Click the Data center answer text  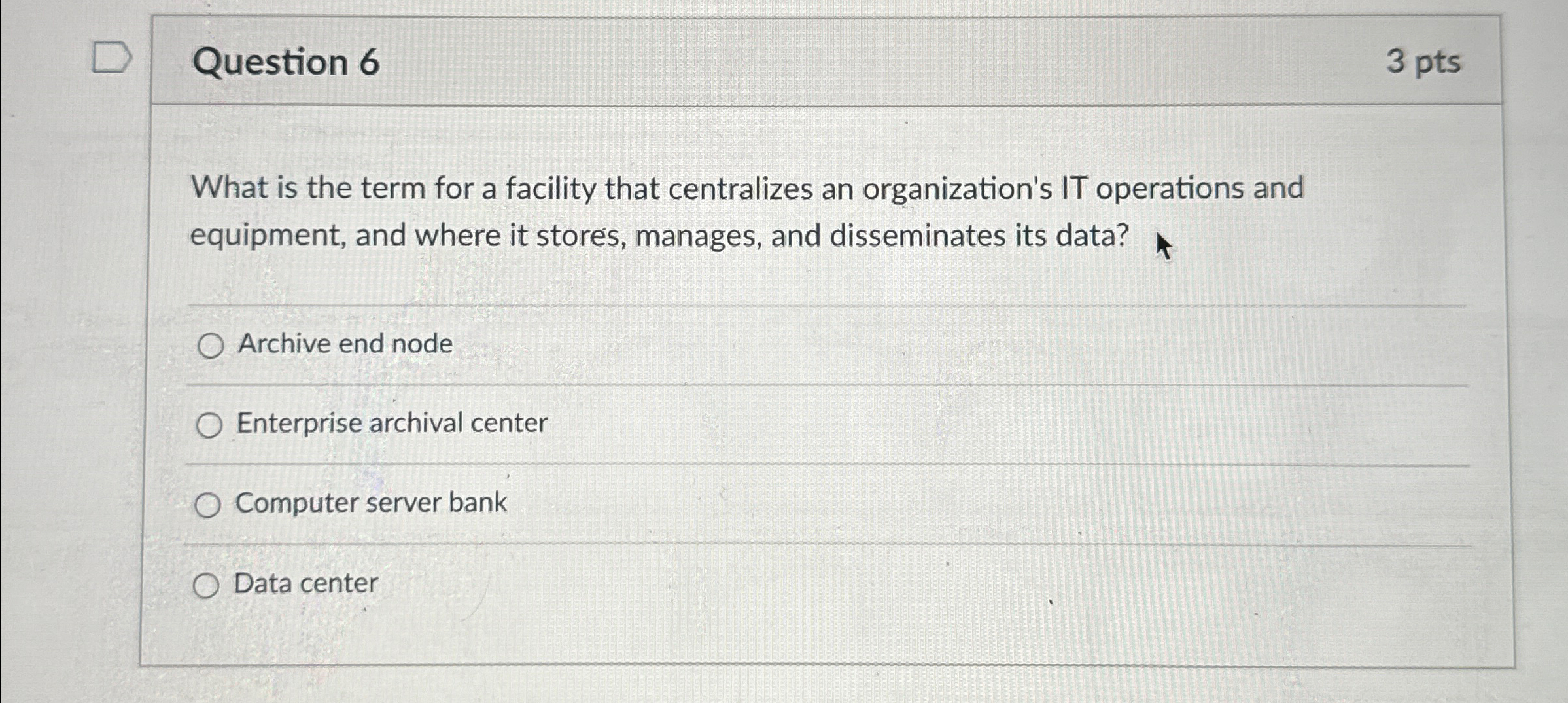coord(306,583)
